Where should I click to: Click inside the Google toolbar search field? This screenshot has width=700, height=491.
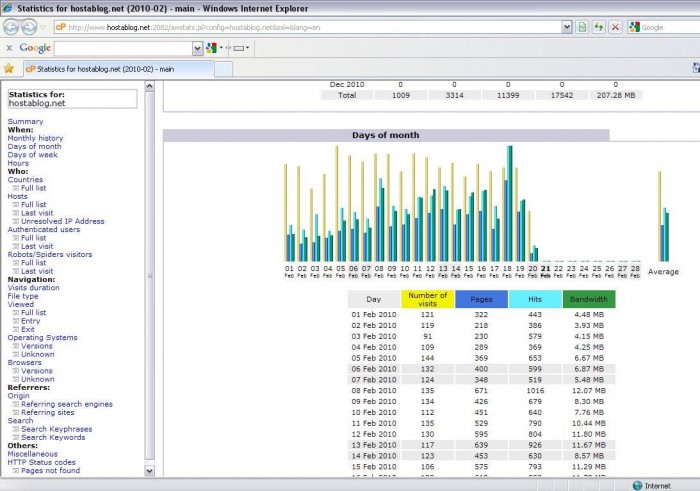(123, 48)
